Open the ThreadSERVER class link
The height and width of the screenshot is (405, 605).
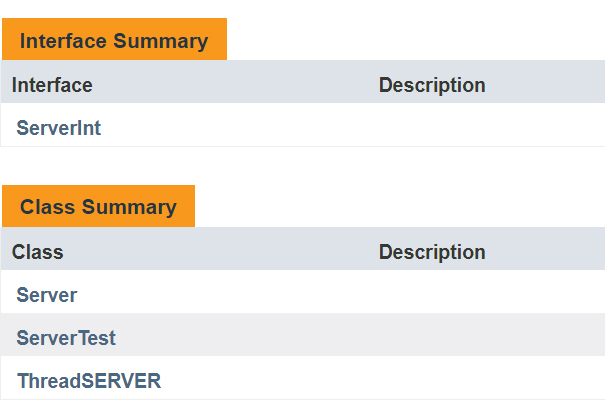89,381
